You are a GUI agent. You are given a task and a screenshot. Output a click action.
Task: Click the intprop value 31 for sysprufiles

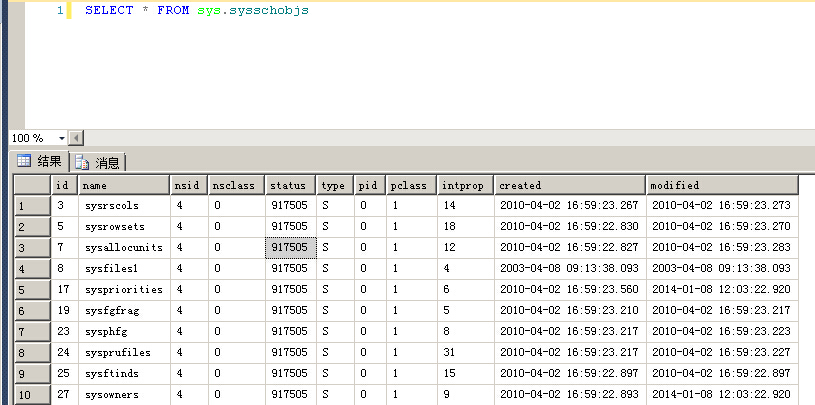(465, 352)
